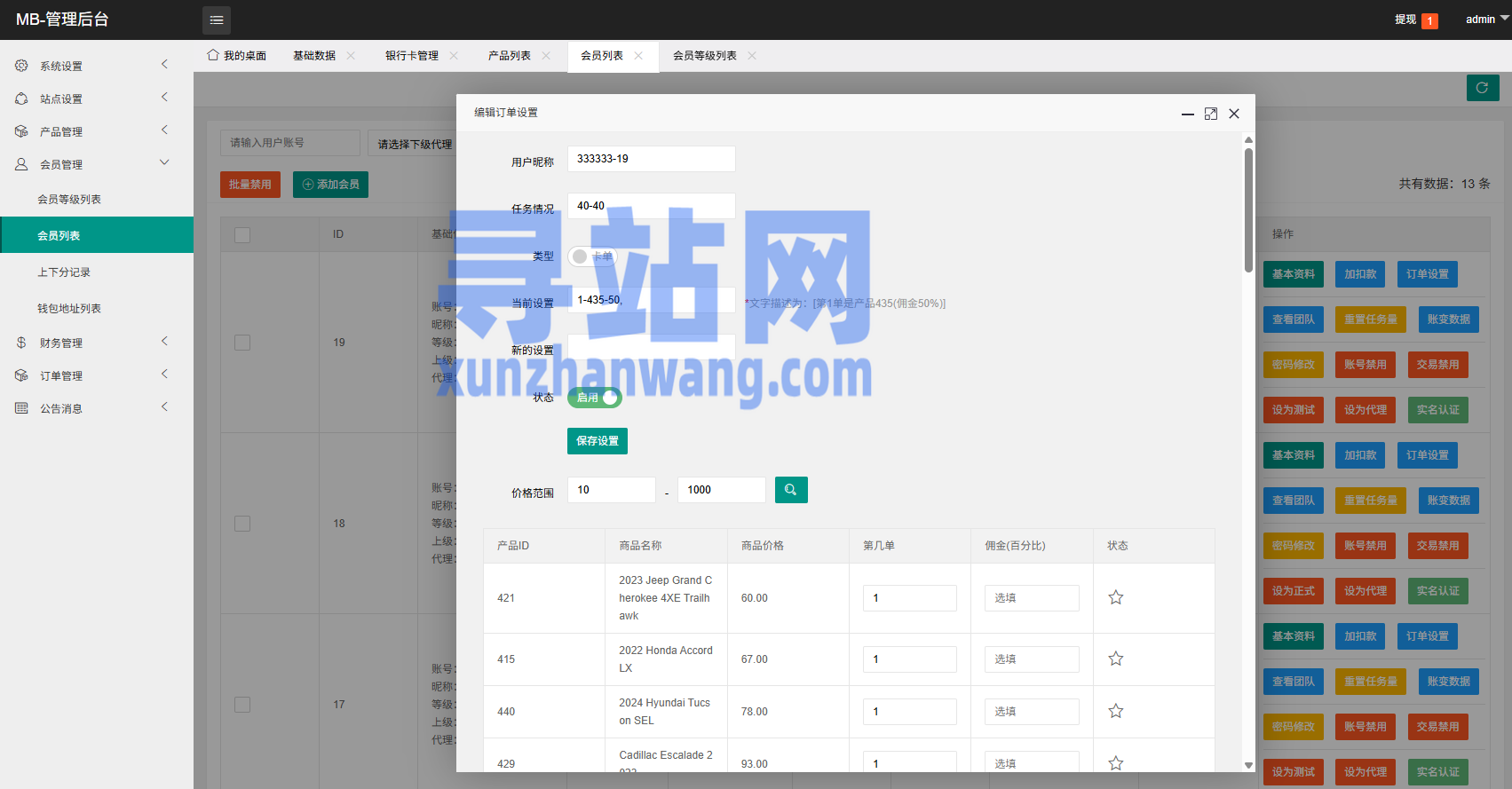The width and height of the screenshot is (1512, 789).
Task: Click the hamburger menu icon in header
Action: tap(217, 20)
